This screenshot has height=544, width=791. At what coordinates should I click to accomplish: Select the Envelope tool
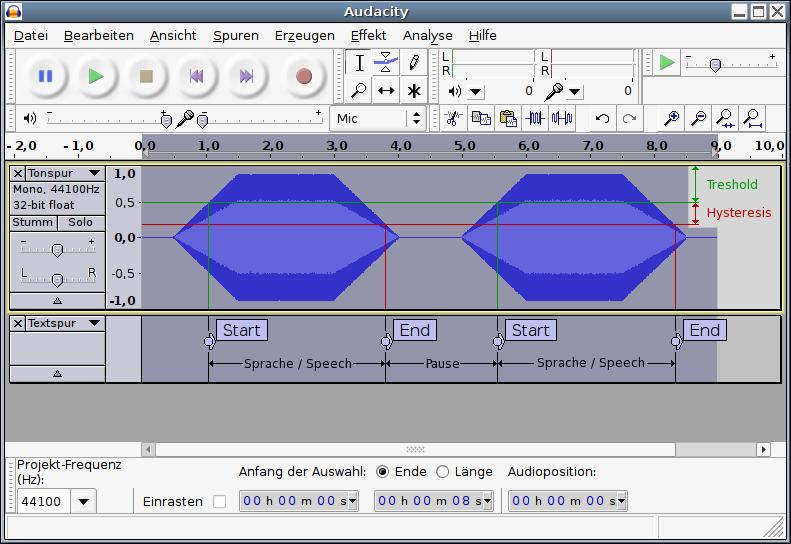[x=386, y=63]
